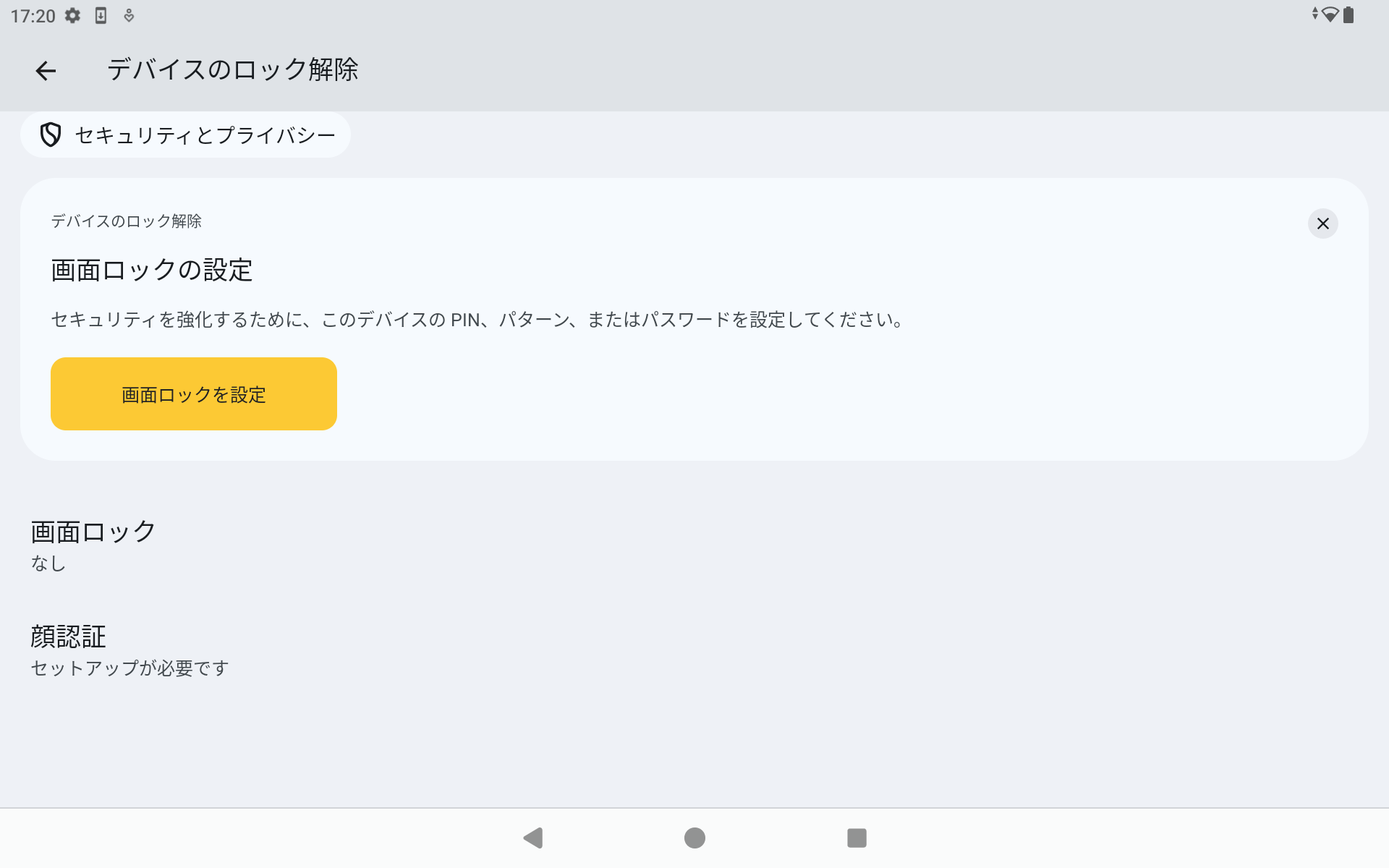Viewport: 1389px width, 868px height.
Task: Tap the settings gear status bar icon
Action: click(72, 15)
